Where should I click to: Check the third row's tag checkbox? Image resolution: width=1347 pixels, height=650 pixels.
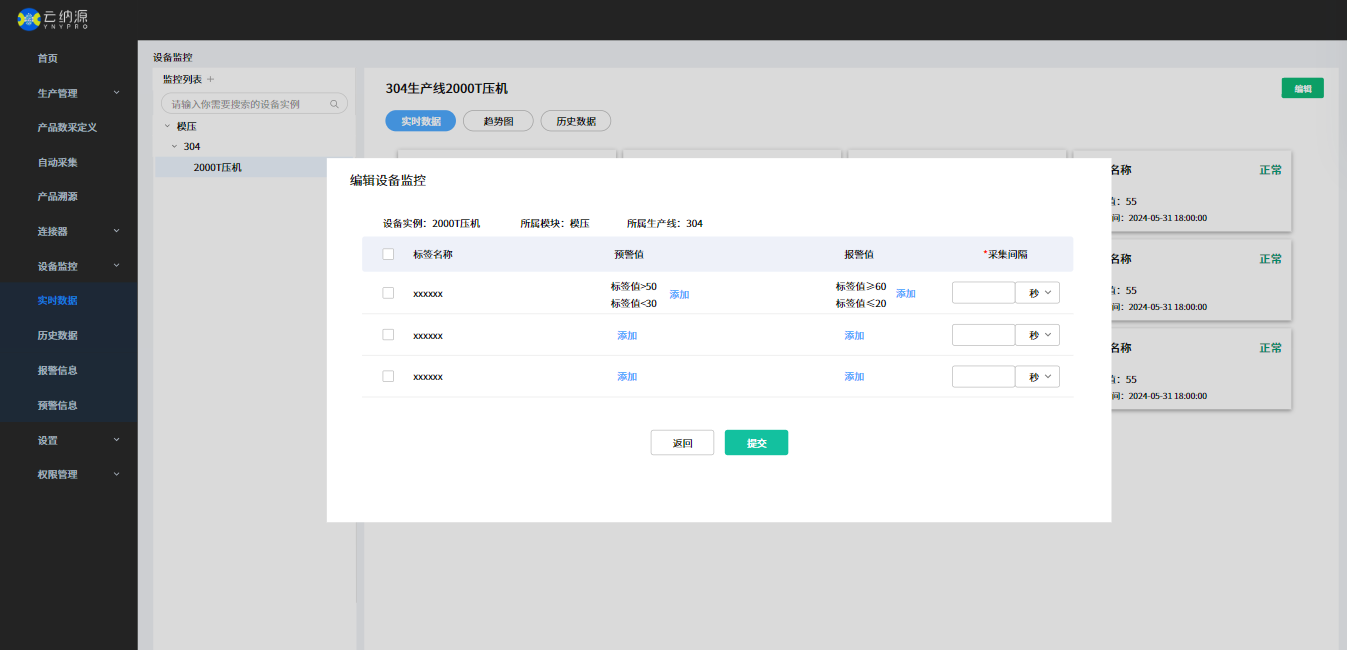[x=388, y=376]
